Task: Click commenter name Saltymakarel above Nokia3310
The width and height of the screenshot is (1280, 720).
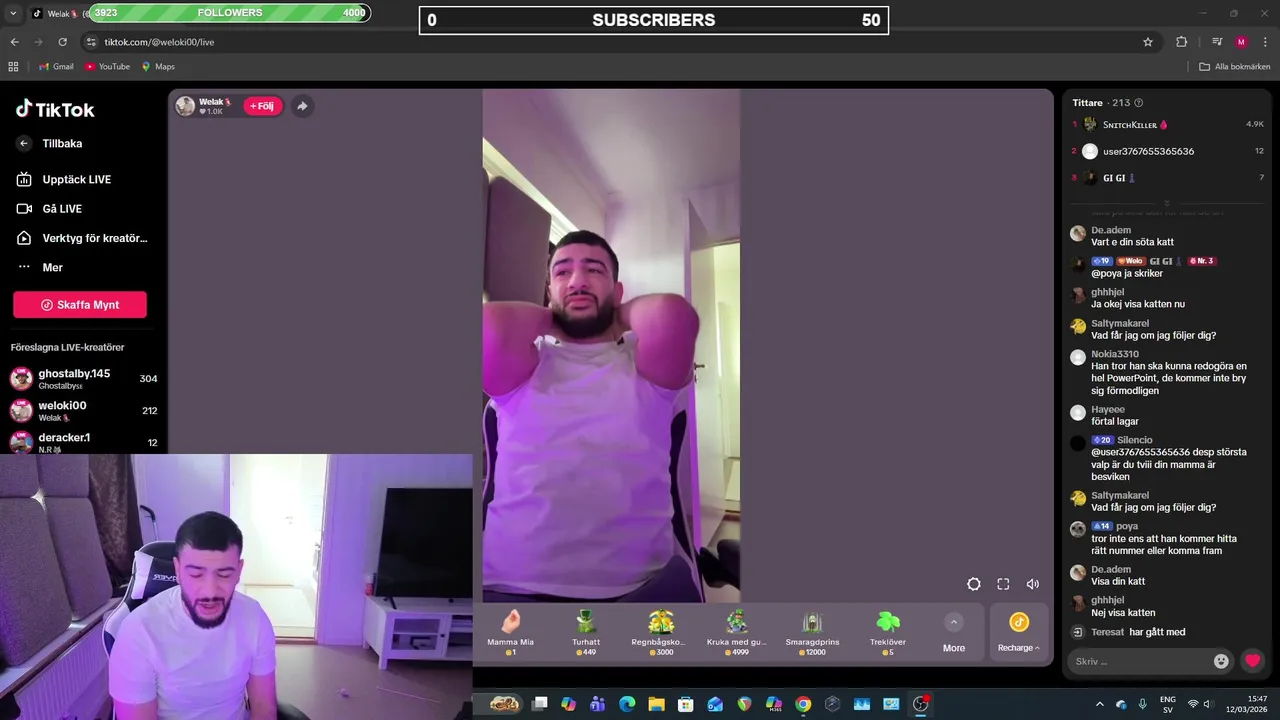Action: point(1120,323)
